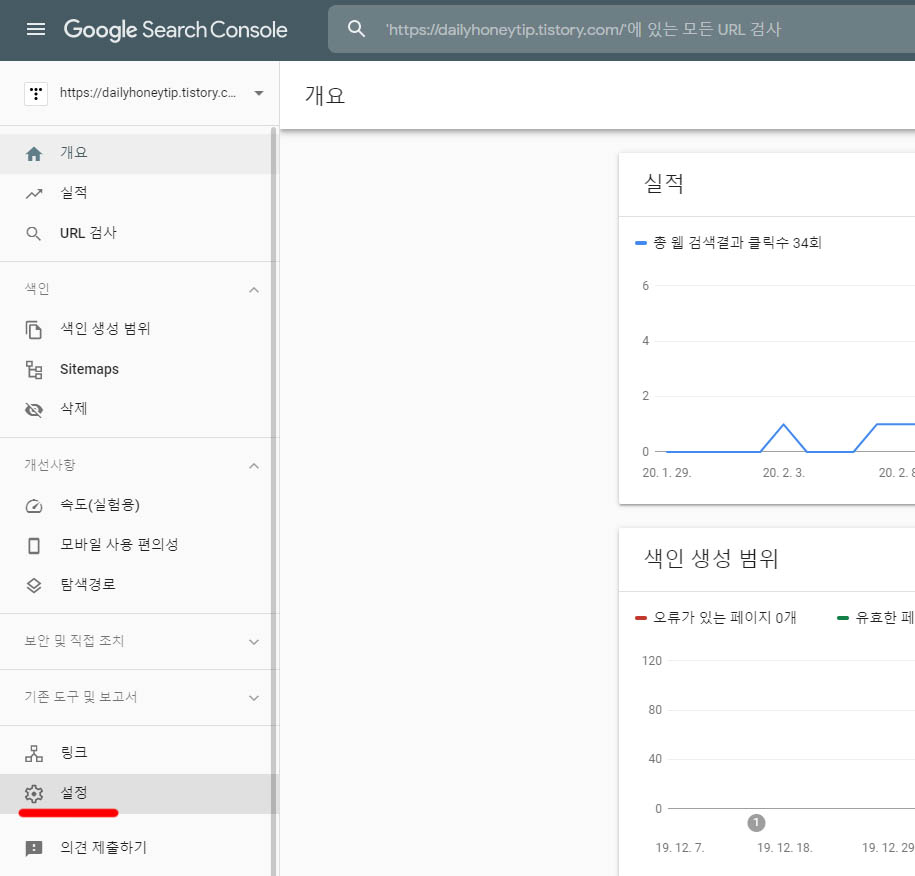Click the sidebar vertical scrollbar
915x876 pixels.
pos(274,499)
